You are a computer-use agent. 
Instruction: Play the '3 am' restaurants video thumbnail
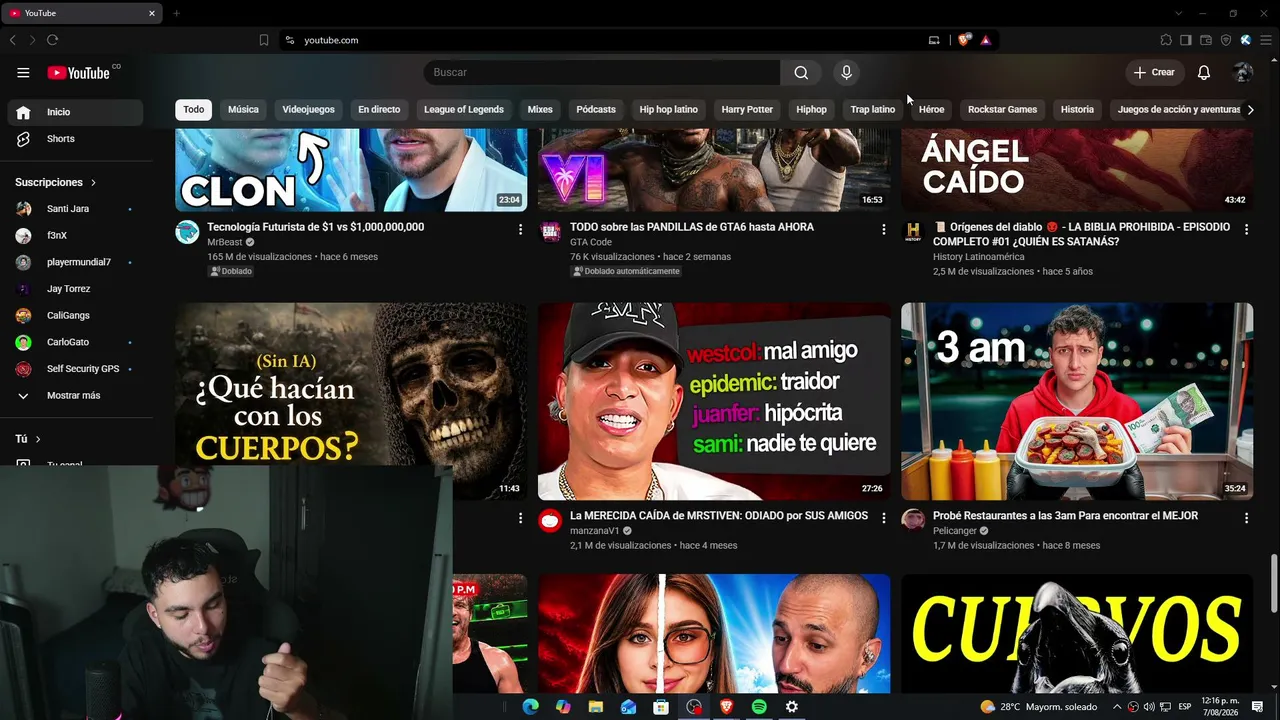[1077, 401]
